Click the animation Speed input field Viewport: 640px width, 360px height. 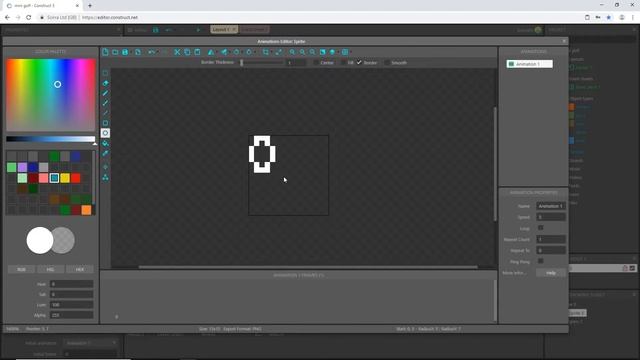[551, 217]
